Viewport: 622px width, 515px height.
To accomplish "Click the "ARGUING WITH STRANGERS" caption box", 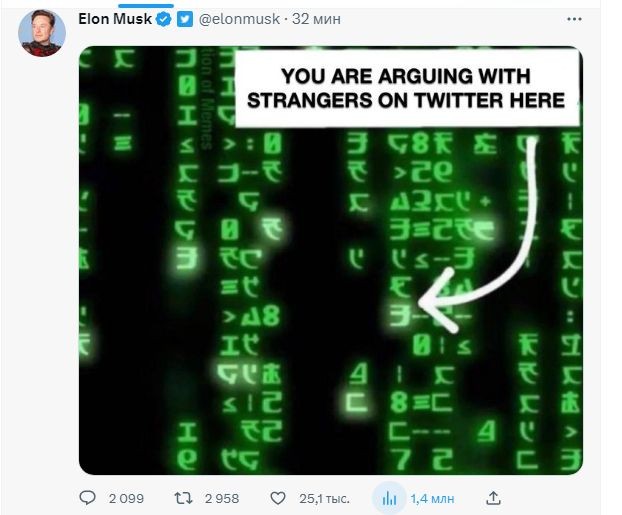I will click(x=407, y=88).
